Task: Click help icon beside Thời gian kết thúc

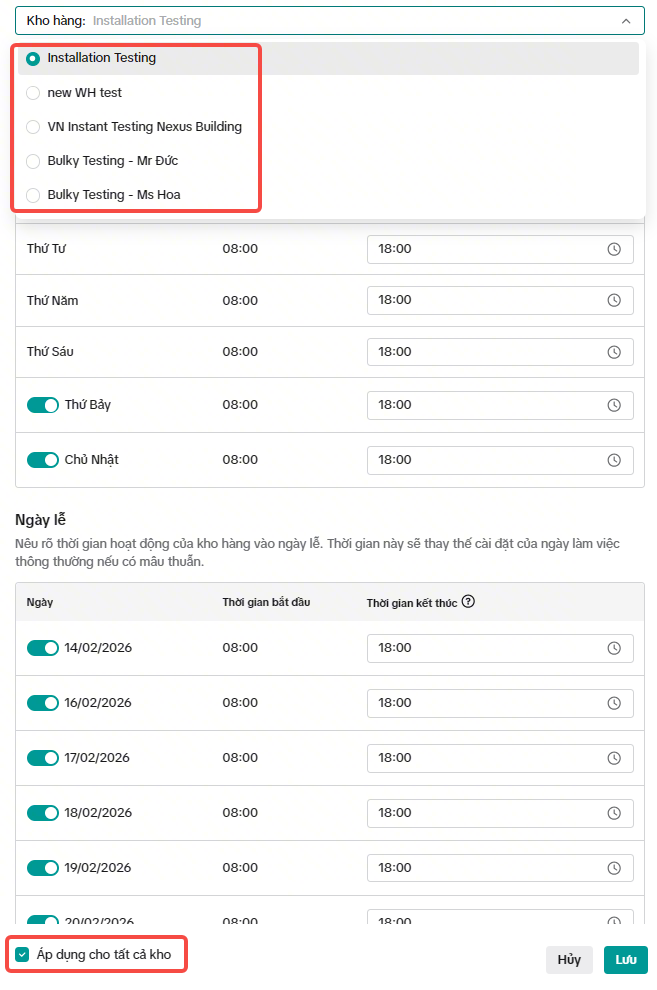Action: pyautogui.click(x=467, y=602)
